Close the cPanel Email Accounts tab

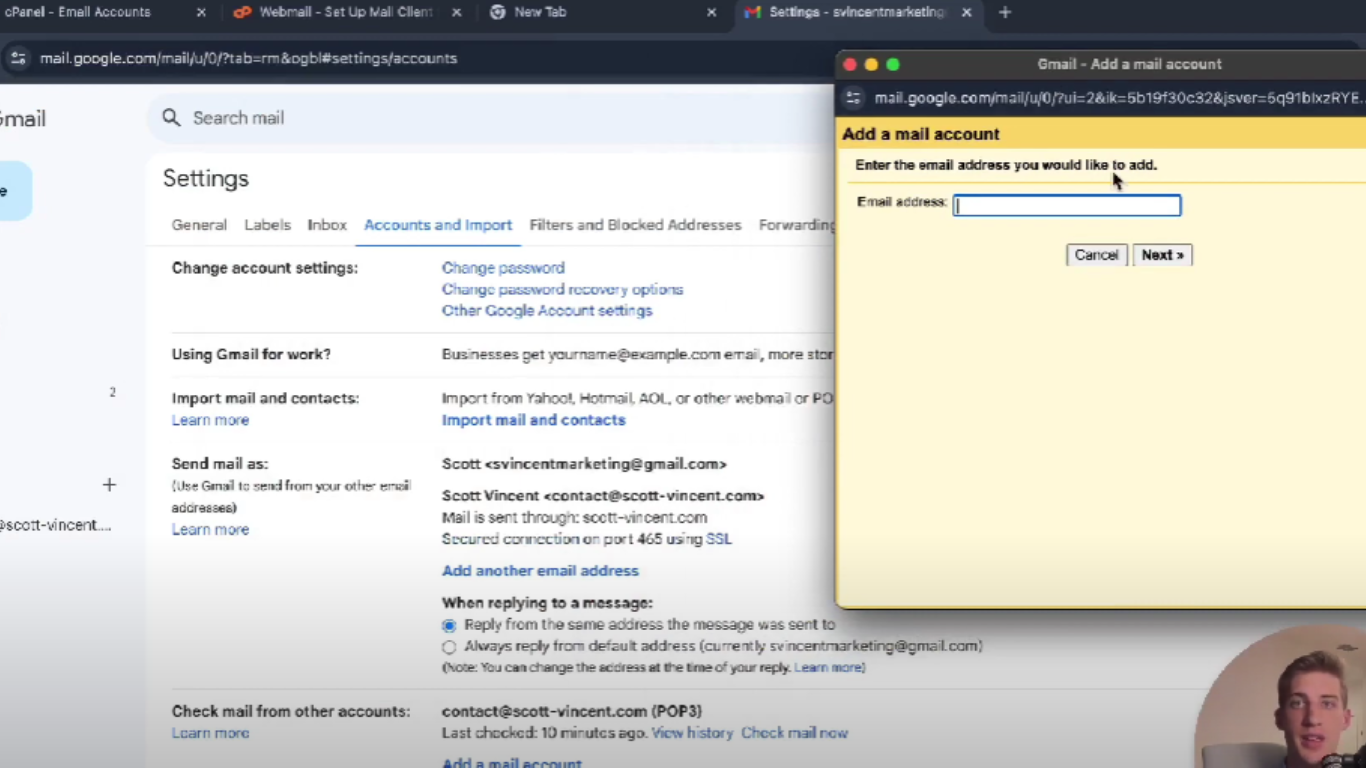point(201,13)
